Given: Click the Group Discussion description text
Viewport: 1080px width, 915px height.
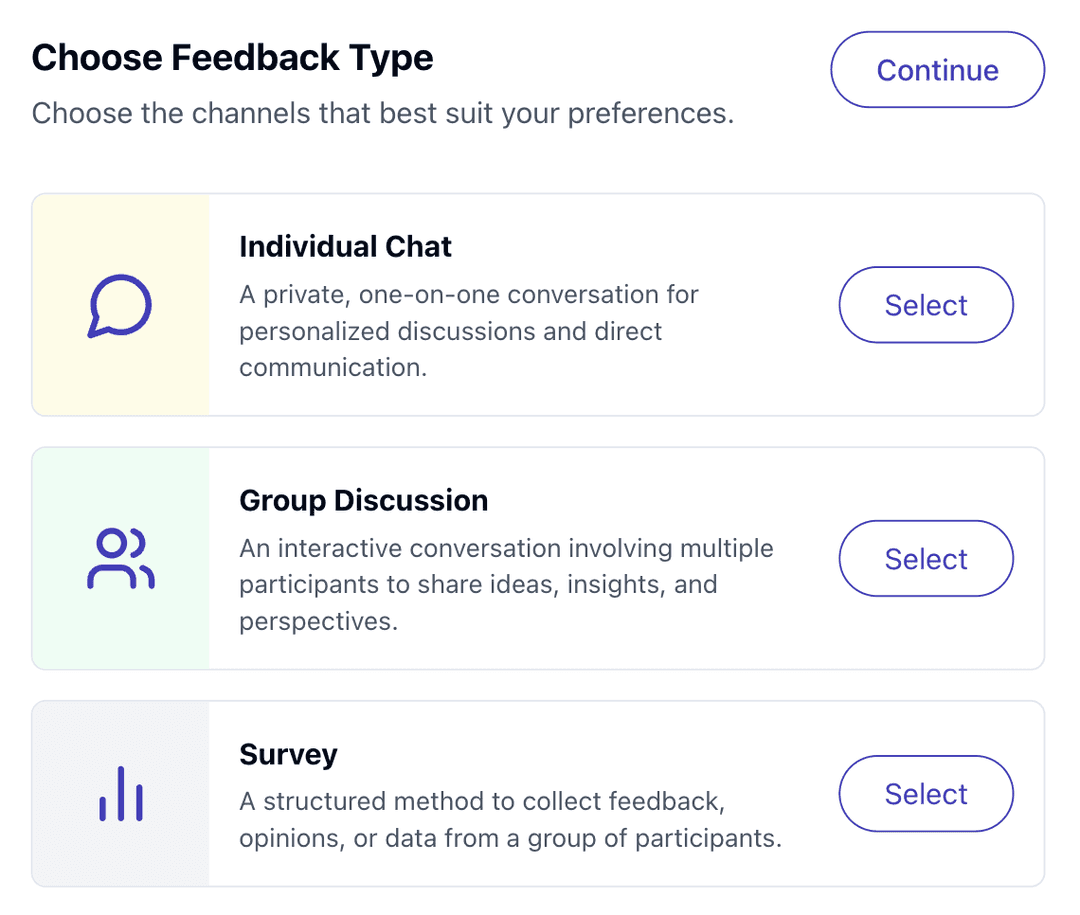Looking at the screenshot, I should [506, 584].
